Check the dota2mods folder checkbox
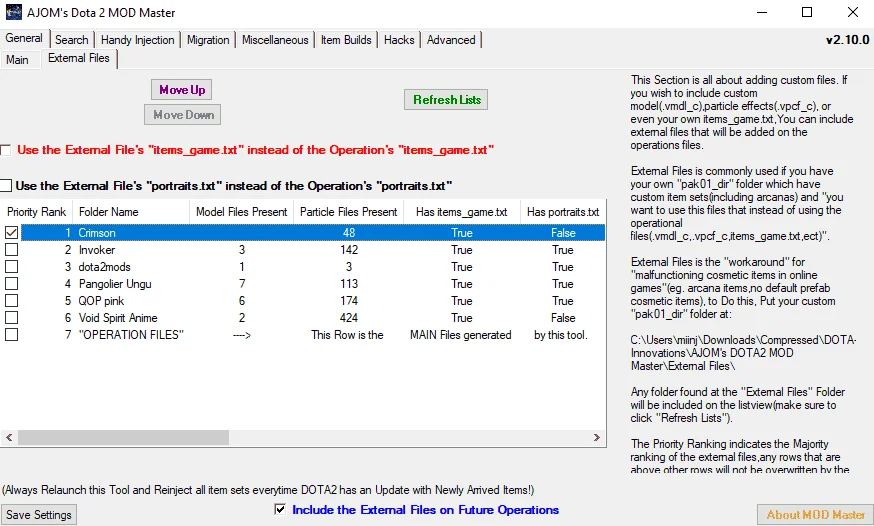Viewport: 874px width, 526px height. click(x=11, y=266)
